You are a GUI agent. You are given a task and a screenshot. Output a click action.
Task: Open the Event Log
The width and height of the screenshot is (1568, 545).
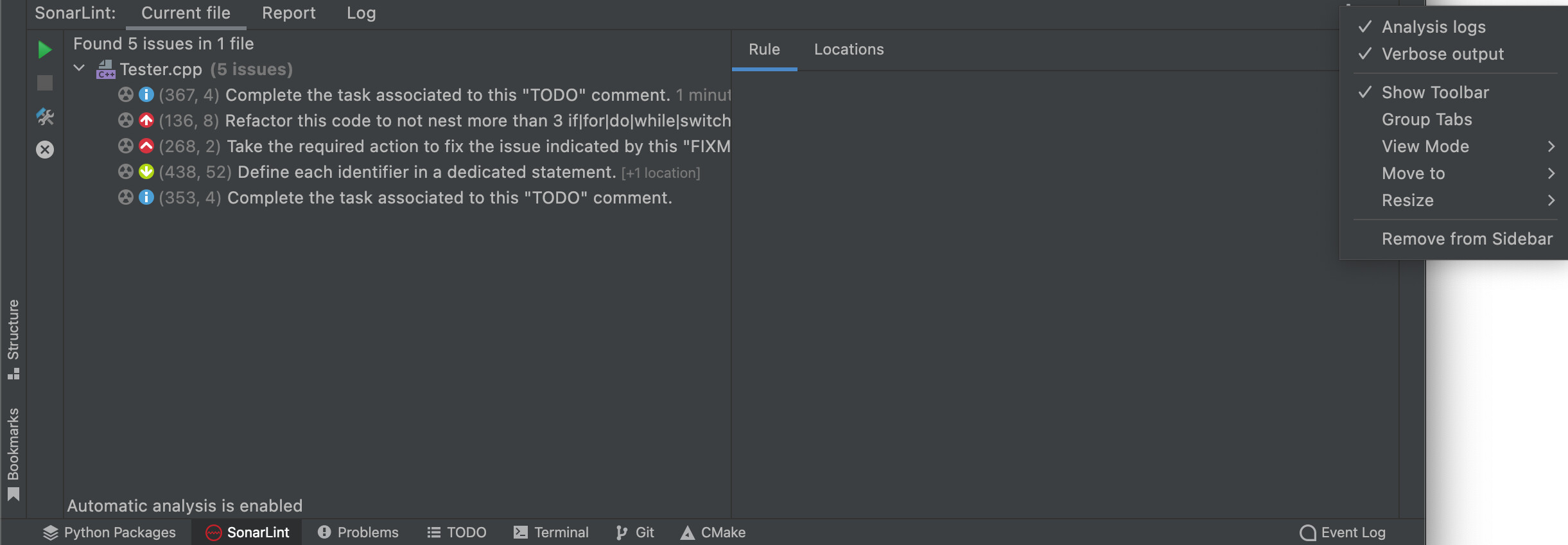point(1342,532)
